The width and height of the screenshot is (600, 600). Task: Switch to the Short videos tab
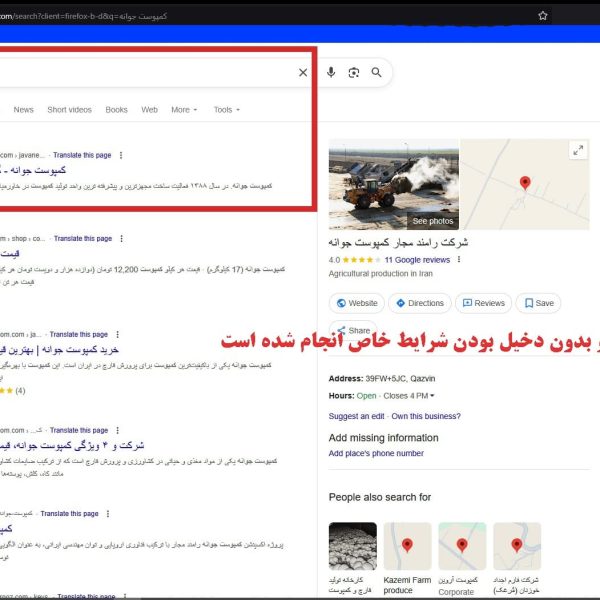(69, 110)
